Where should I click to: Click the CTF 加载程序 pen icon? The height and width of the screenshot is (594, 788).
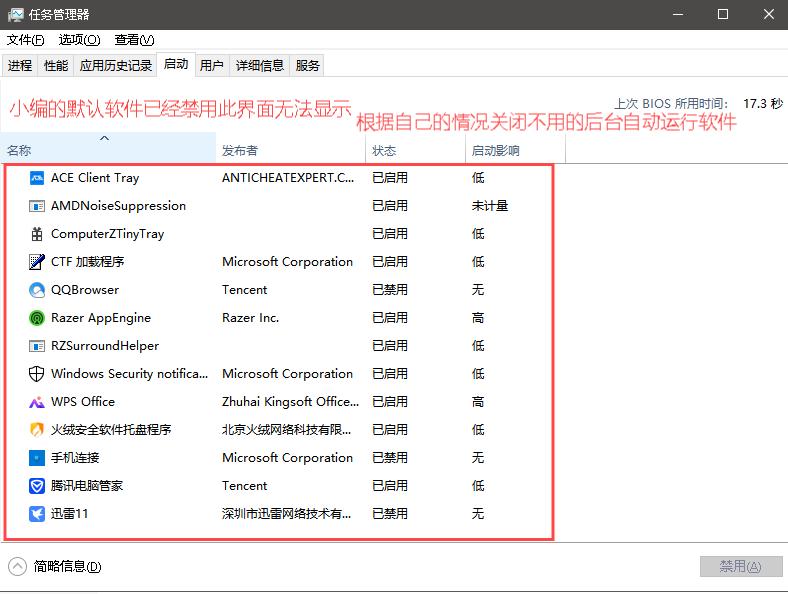click(37, 262)
